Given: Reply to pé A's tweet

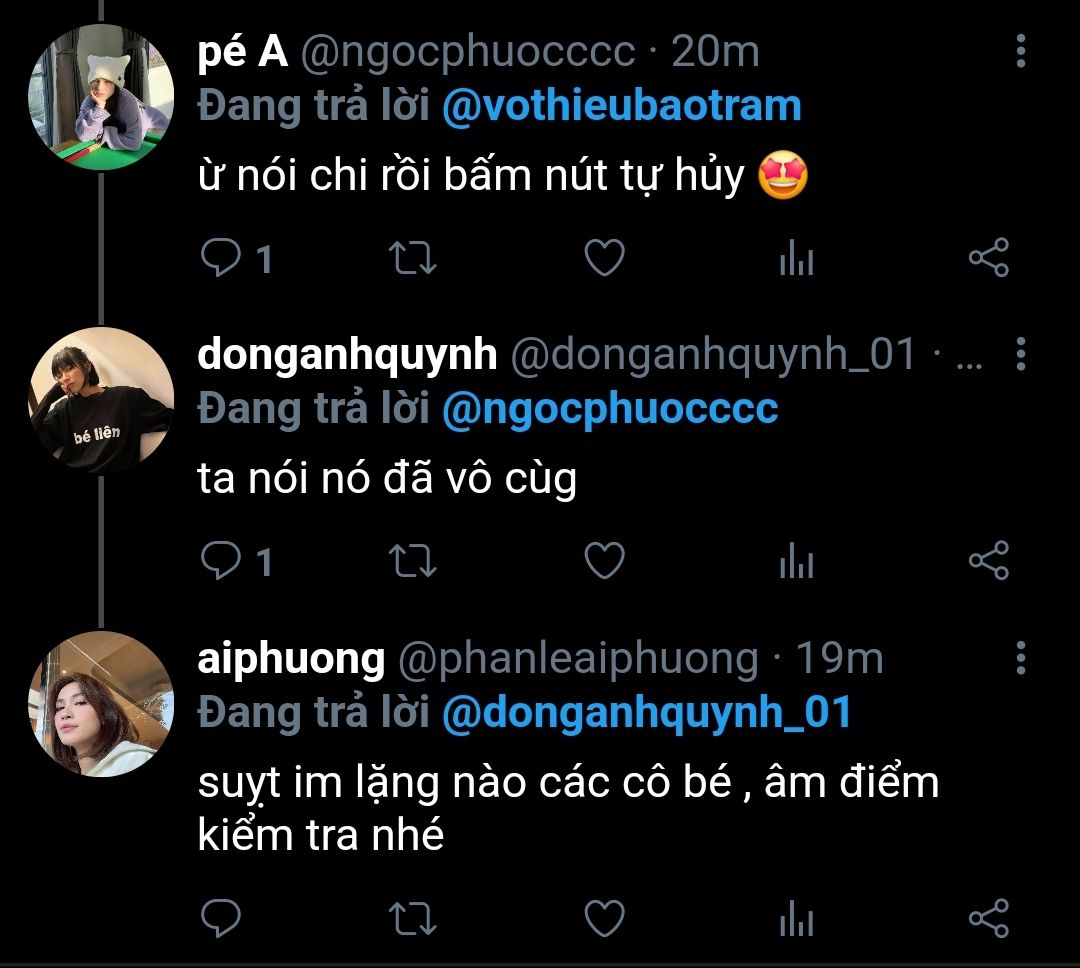Looking at the screenshot, I should [219, 260].
